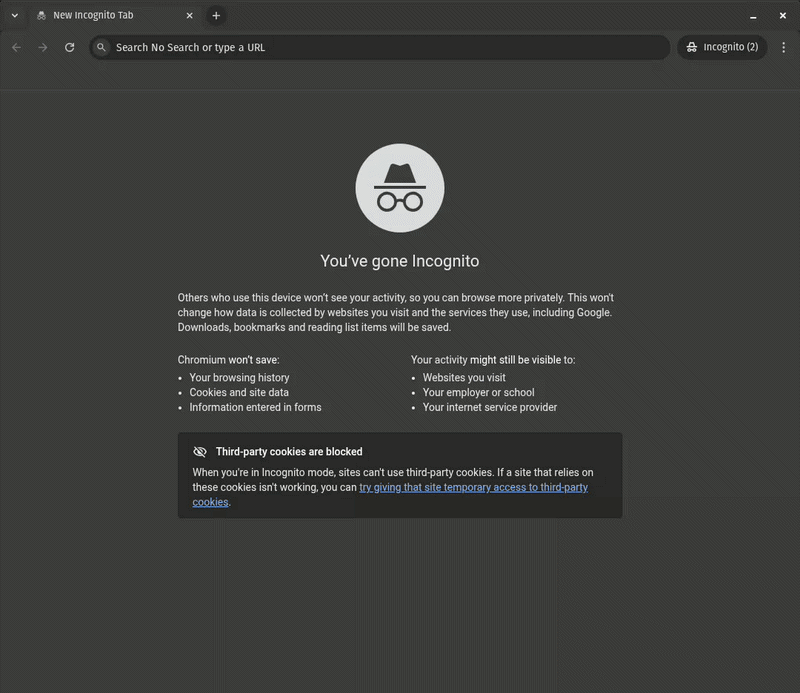Image resolution: width=800 pixels, height=693 pixels.
Task: Close the New Incognito Tab
Action: tap(188, 15)
